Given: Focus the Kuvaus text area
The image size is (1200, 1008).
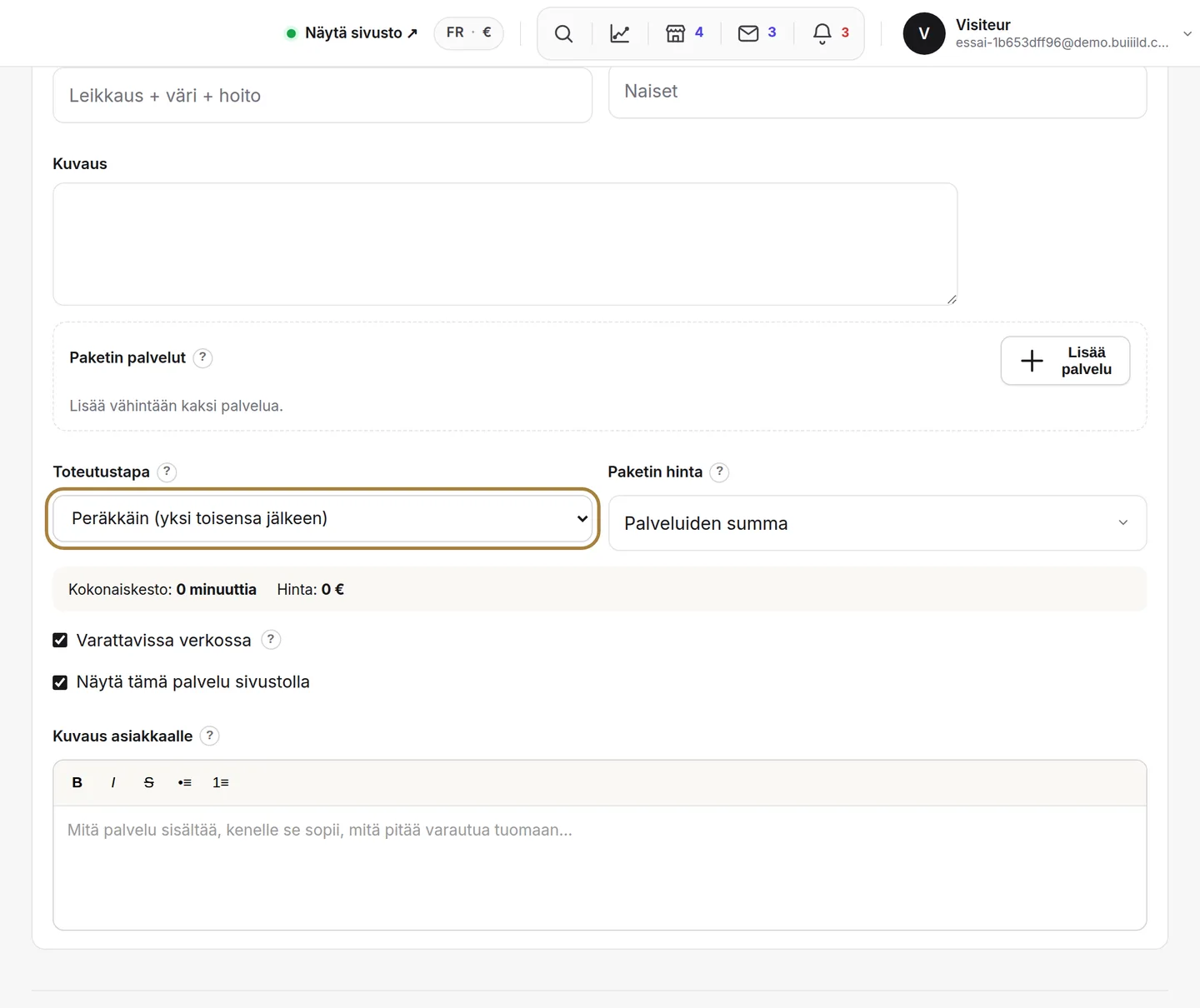Looking at the screenshot, I should (505, 244).
